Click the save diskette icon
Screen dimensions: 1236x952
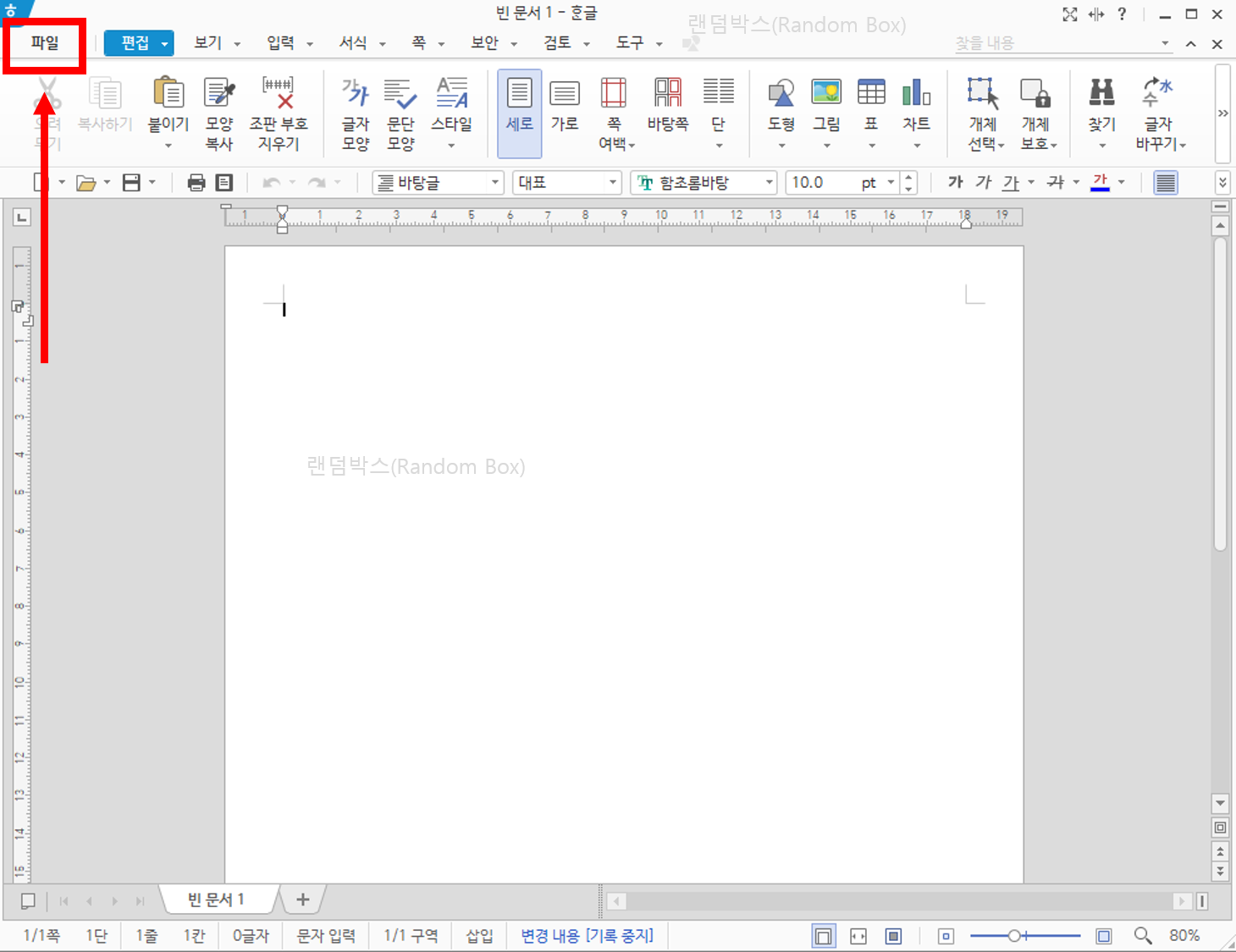click(x=131, y=183)
